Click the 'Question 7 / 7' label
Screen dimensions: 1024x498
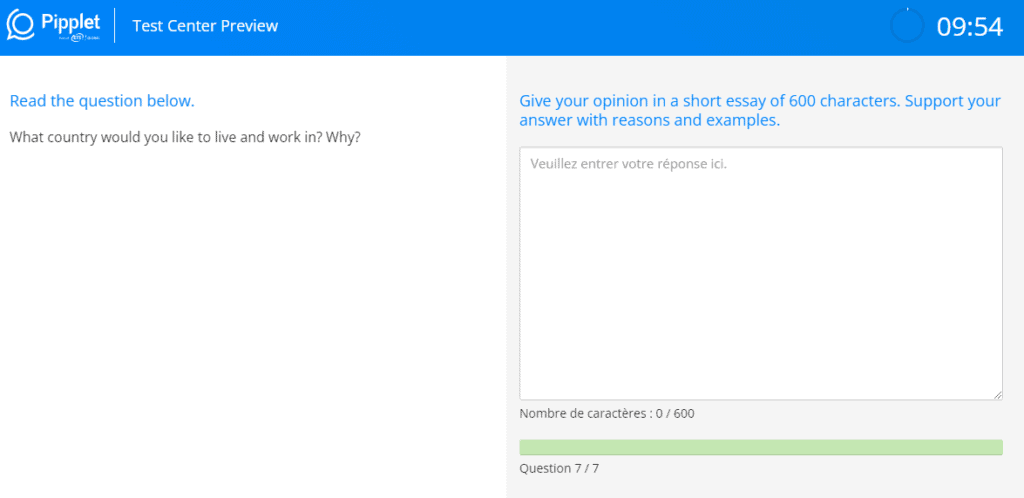(559, 469)
